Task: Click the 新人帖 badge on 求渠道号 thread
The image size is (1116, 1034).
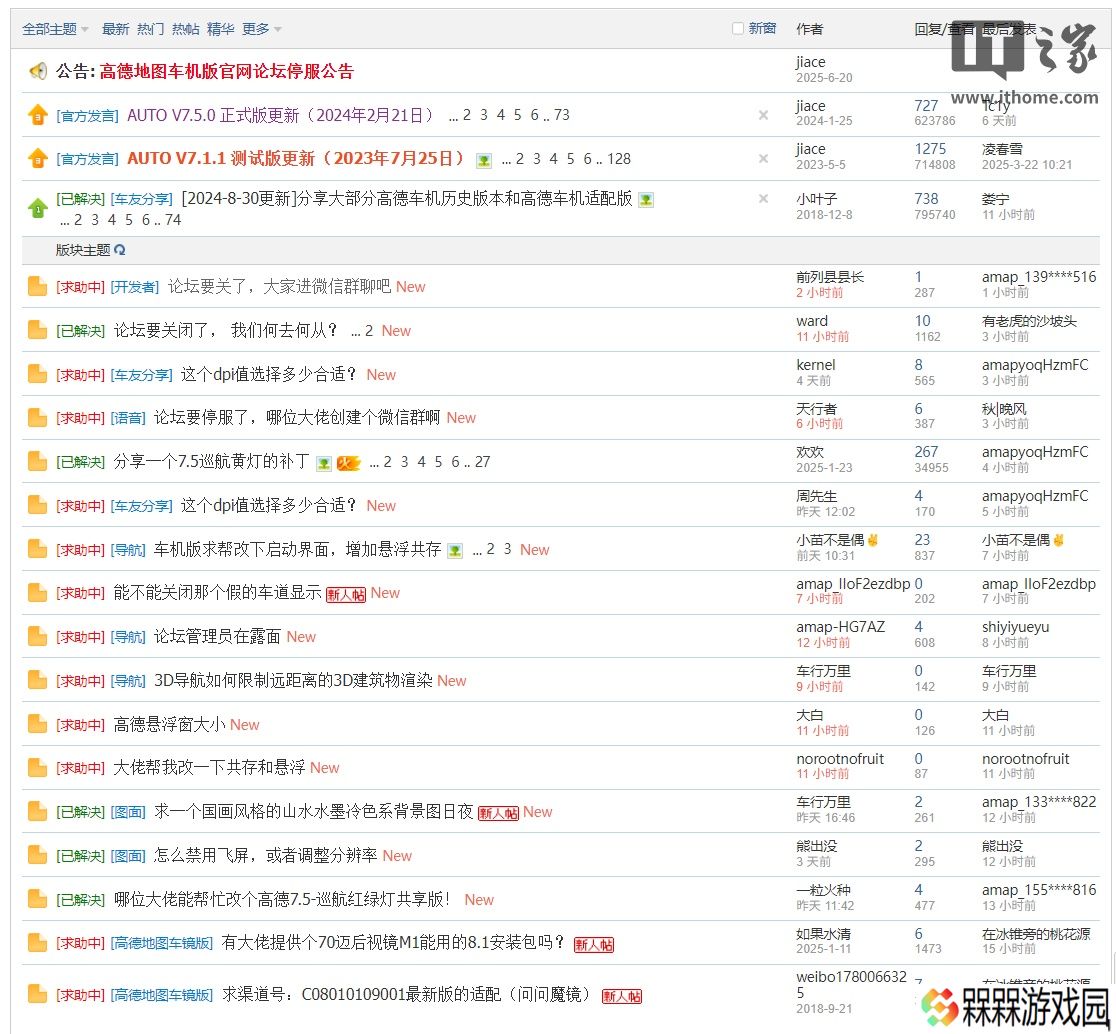Action: tap(622, 996)
